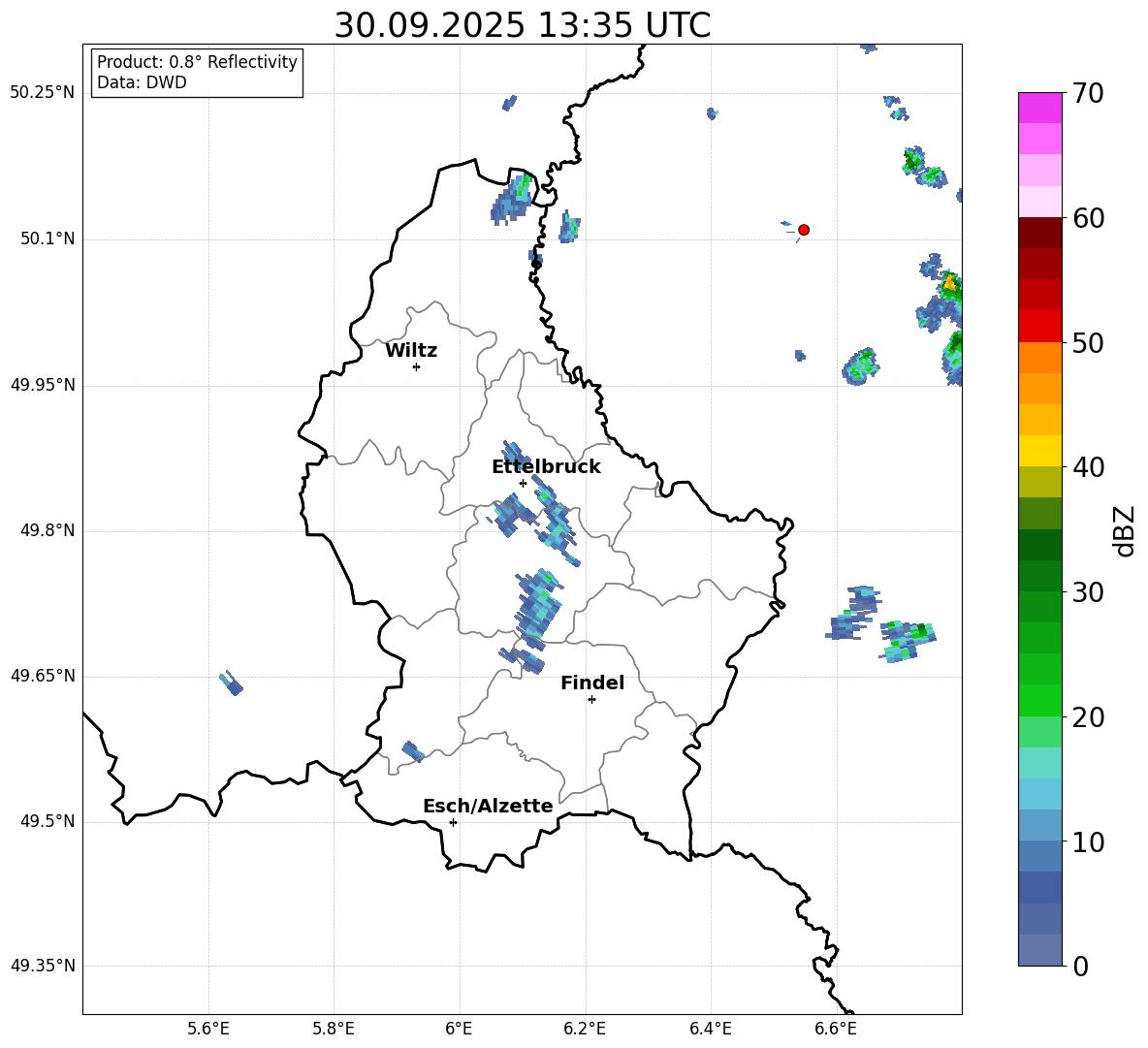Click the title 30.09.2025 13:35 UTC

point(522,25)
